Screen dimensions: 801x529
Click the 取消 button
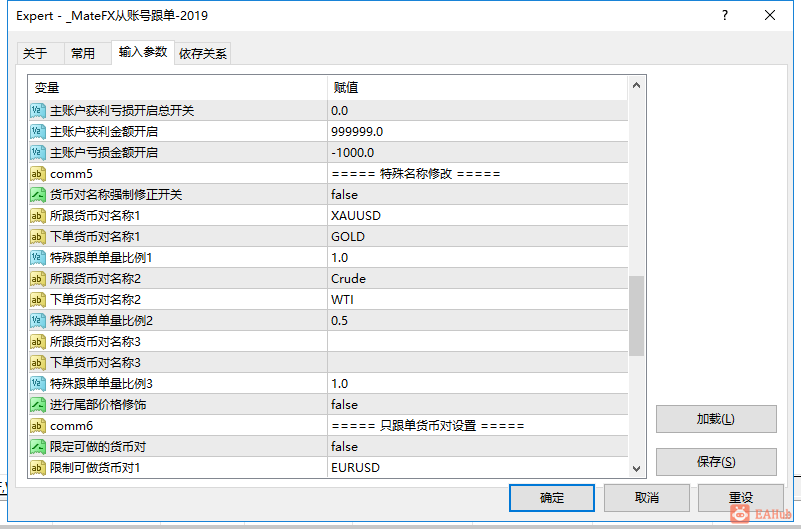[647, 497]
